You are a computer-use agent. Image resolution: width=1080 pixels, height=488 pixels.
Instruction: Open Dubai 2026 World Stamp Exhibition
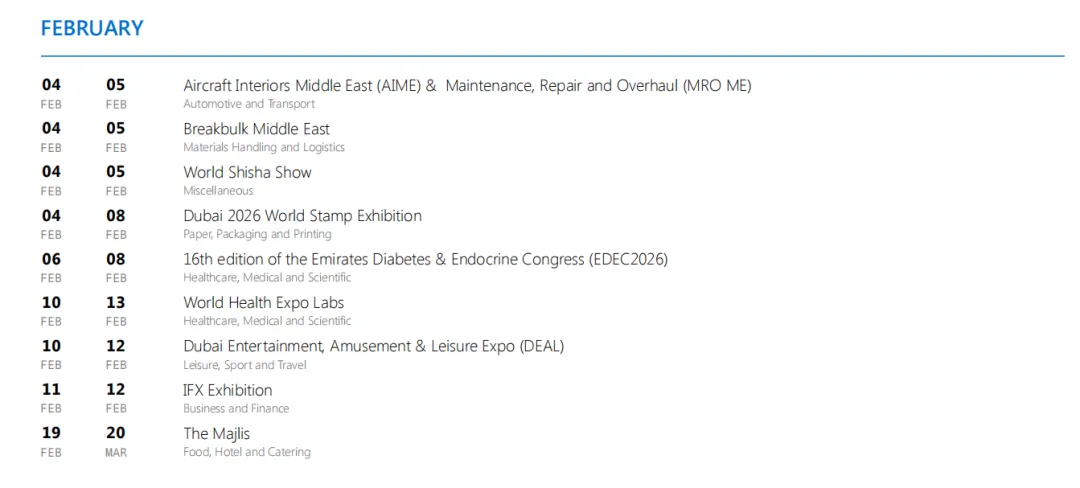302,216
